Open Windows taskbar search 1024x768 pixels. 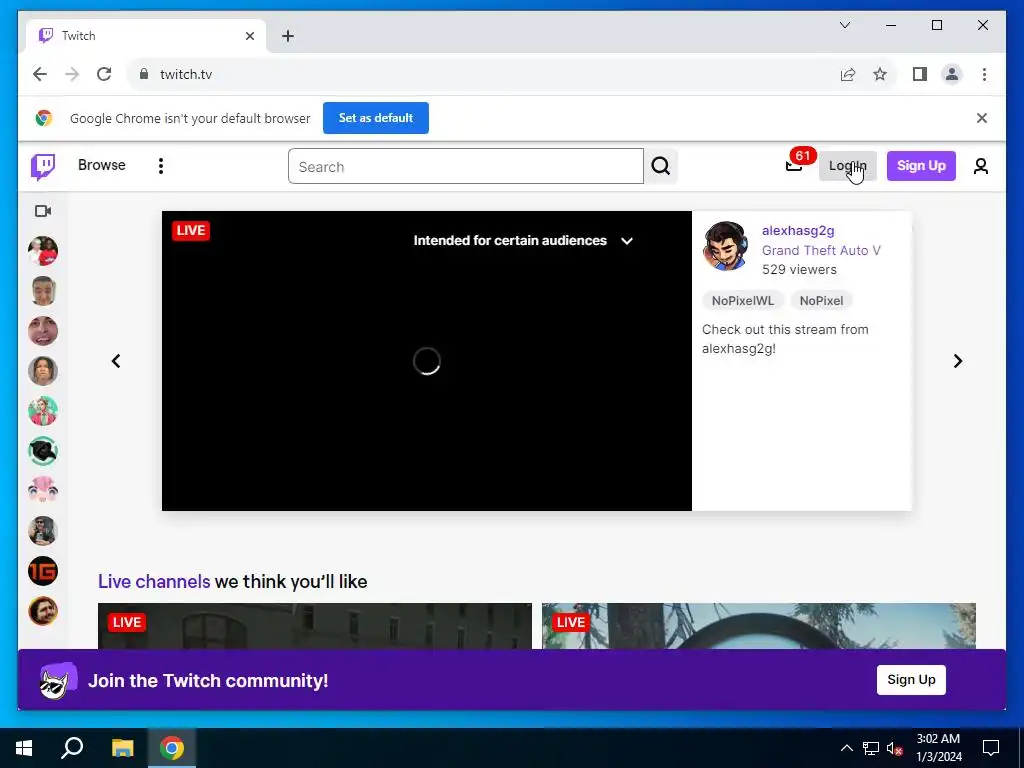tap(72, 748)
